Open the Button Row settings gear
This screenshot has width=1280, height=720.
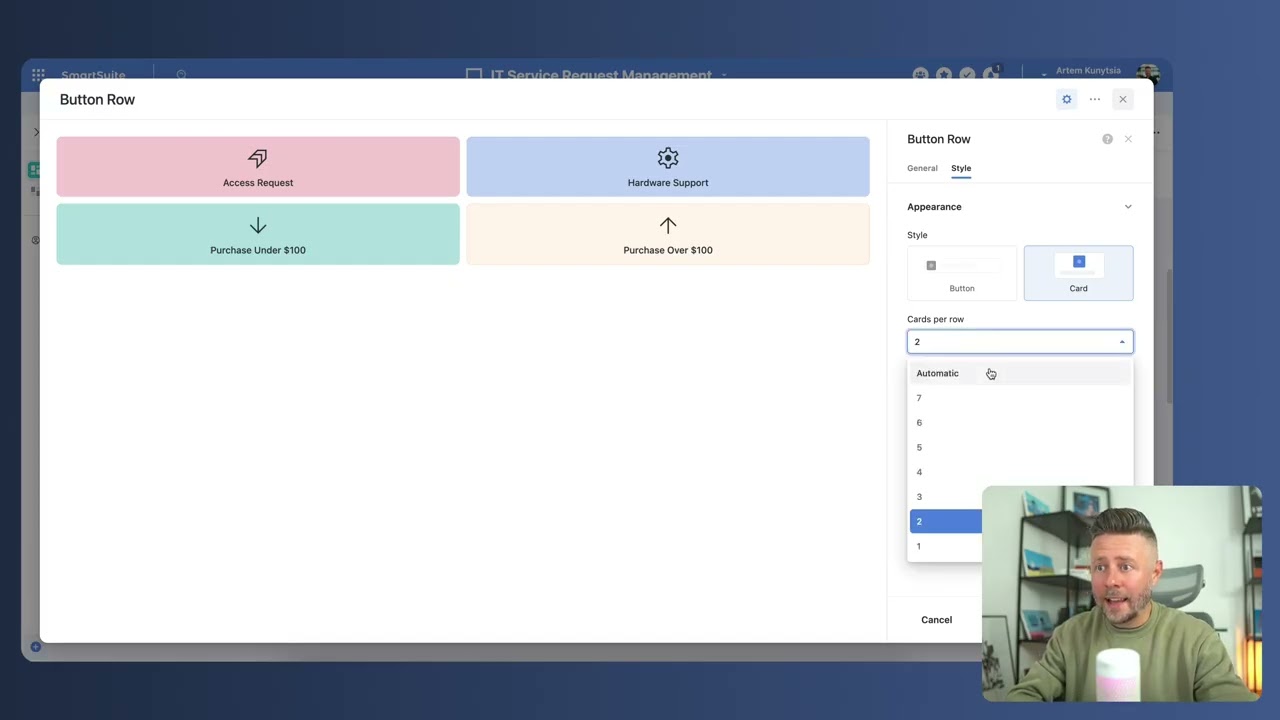click(1067, 99)
